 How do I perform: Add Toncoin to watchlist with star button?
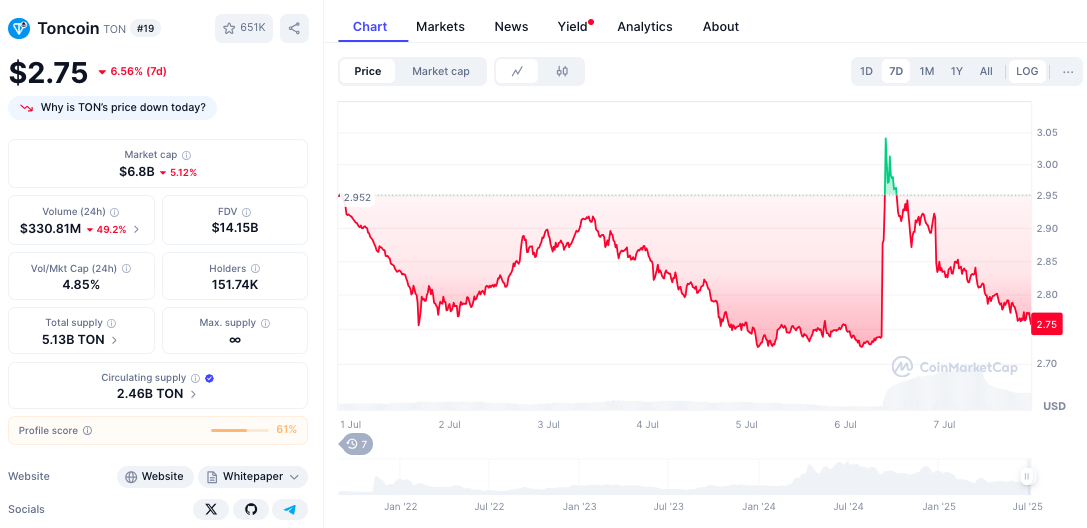[244, 28]
